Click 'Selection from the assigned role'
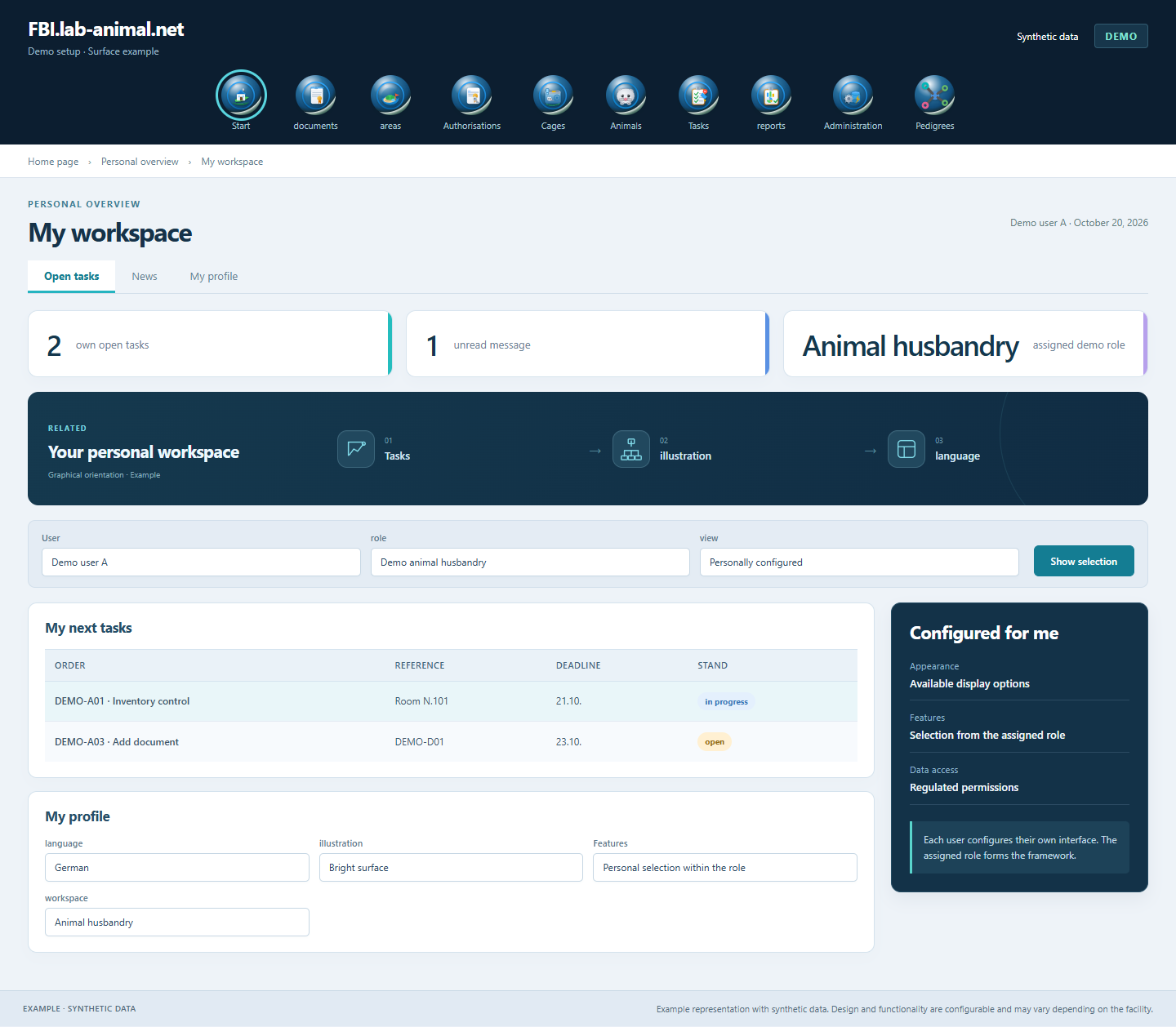The image size is (1176, 1027). (x=987, y=736)
